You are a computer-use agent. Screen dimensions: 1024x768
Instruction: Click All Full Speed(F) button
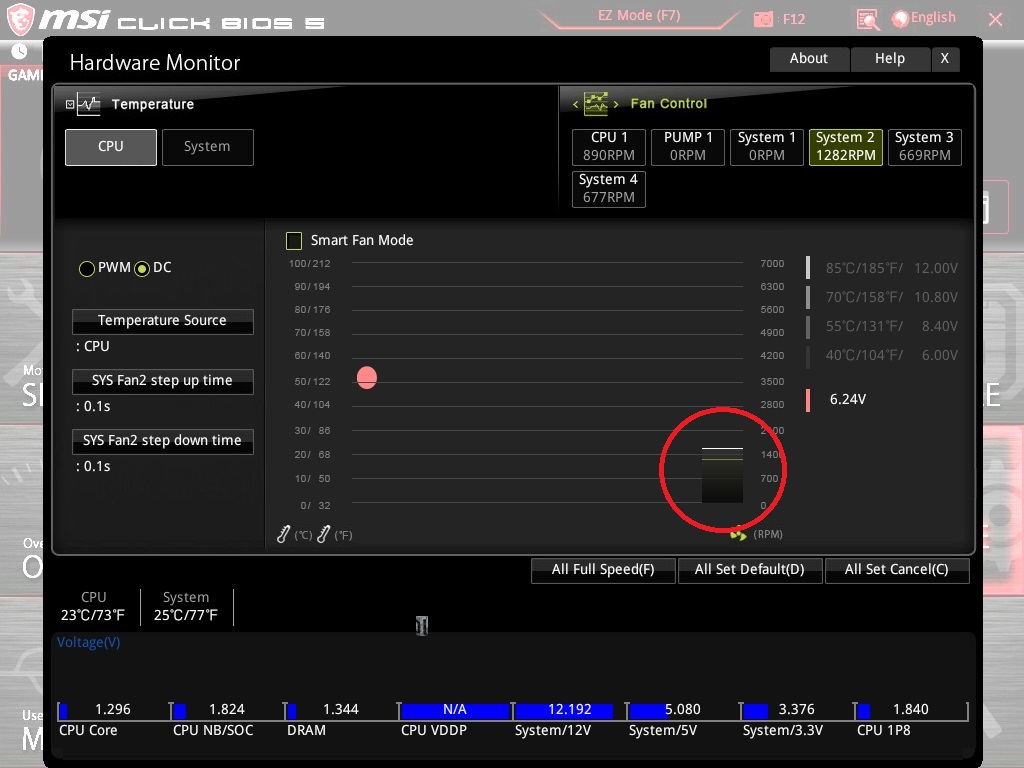tap(603, 570)
